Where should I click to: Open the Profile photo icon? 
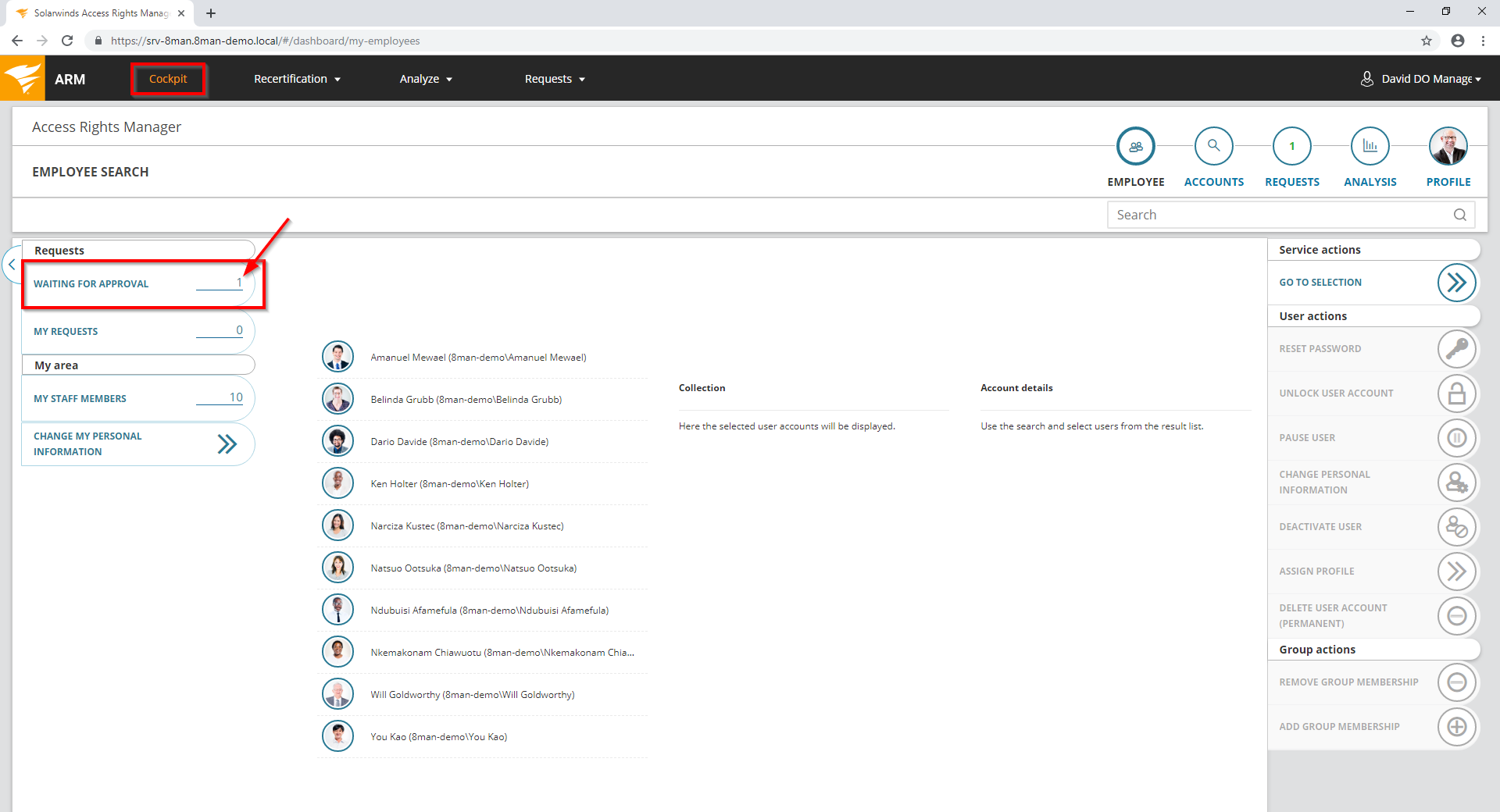1448,146
